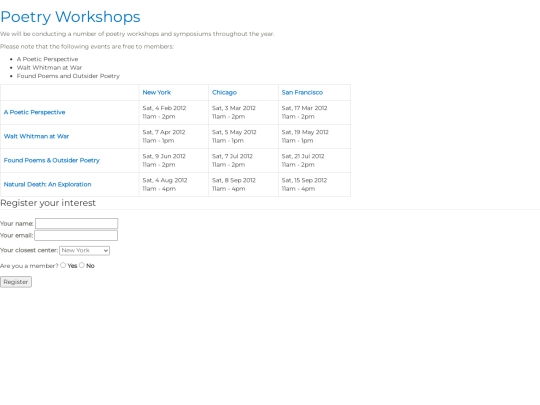Screen dimensions: 540x405
Task: Focus the Your name input field
Action: pyautogui.click(x=76, y=223)
